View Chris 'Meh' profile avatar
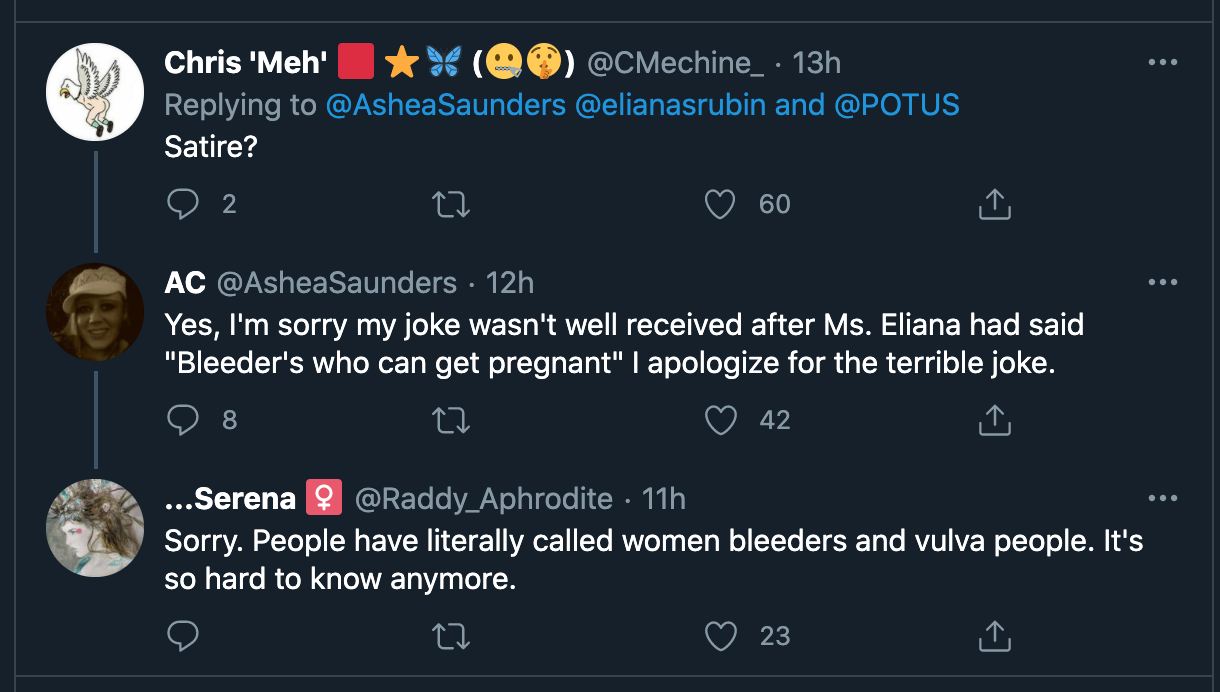 pos(96,92)
